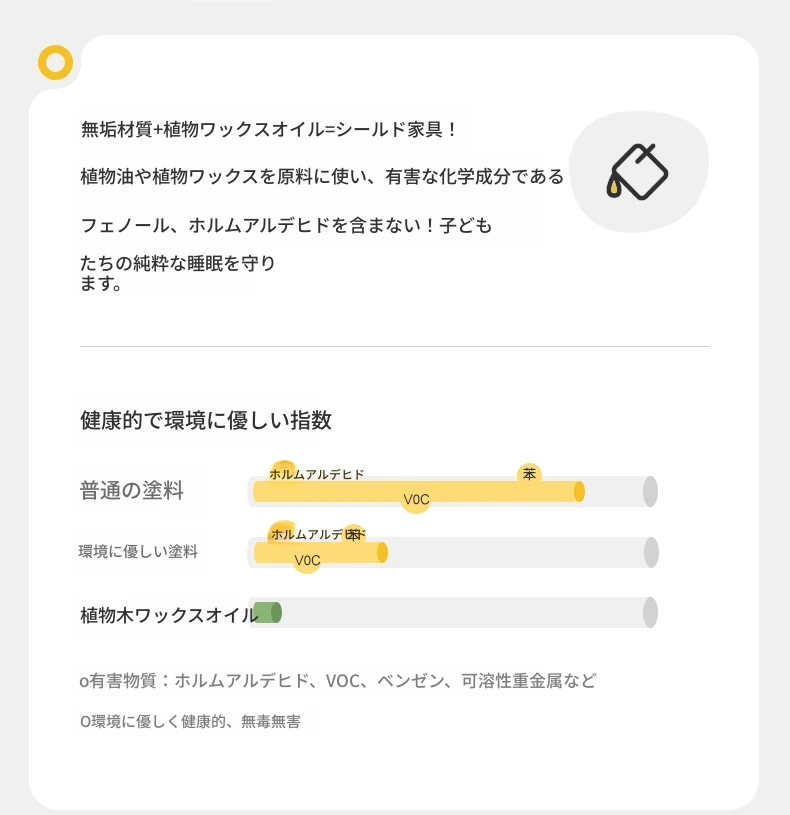The image size is (790, 815).
Task: Click the text フェノール、ホルムアルデヒドを含まない
Action: (257, 226)
